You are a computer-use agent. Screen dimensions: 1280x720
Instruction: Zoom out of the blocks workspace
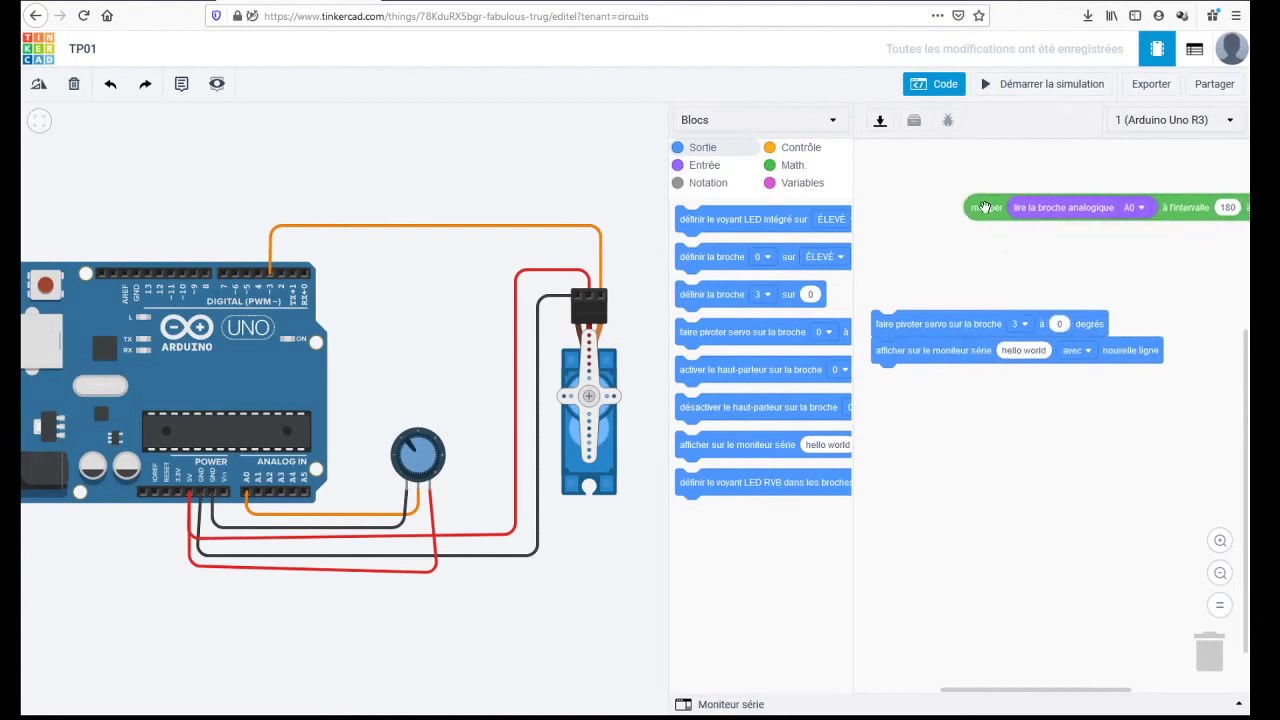pos(1220,573)
